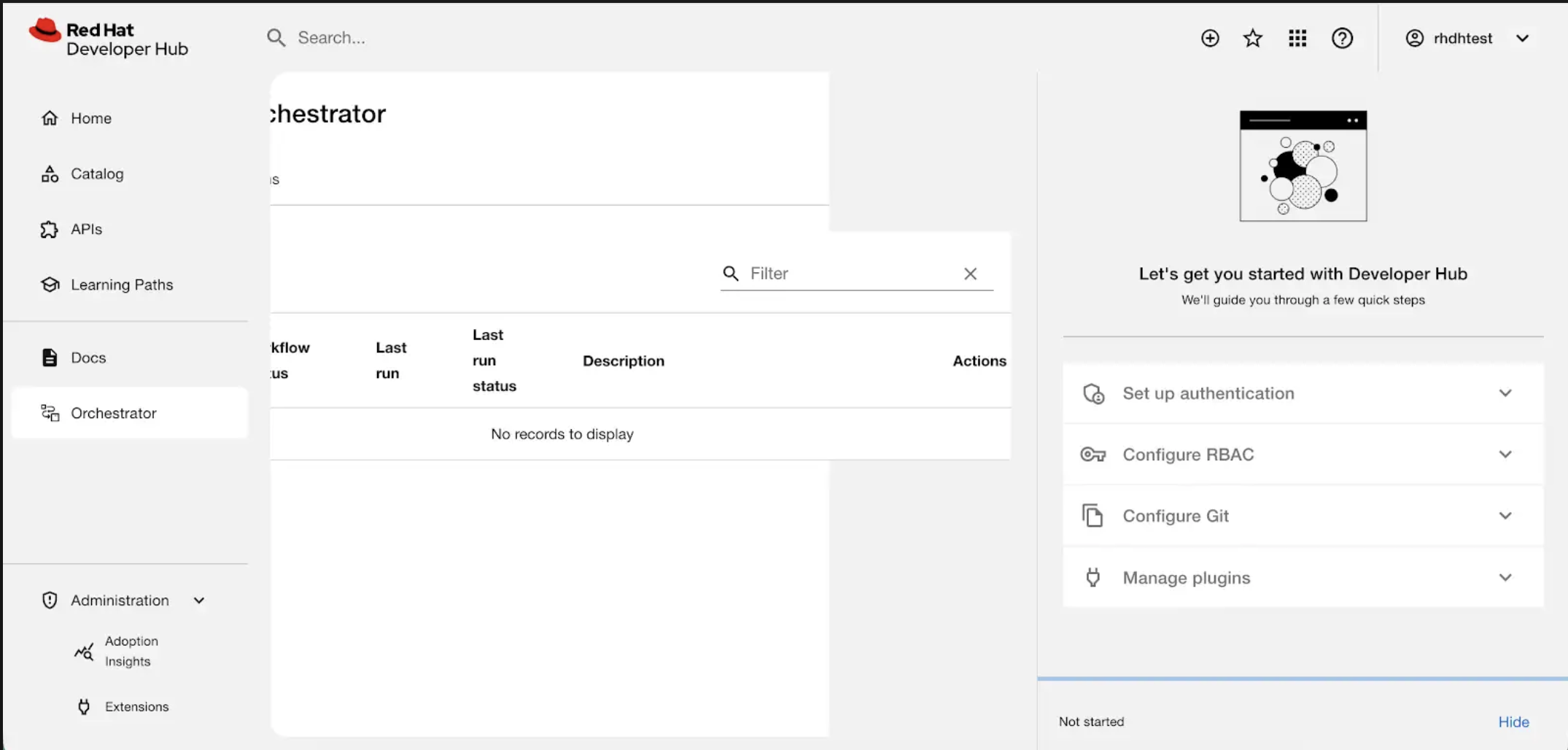1568x750 pixels.
Task: Focus the global Search box
Action: click(x=438, y=38)
